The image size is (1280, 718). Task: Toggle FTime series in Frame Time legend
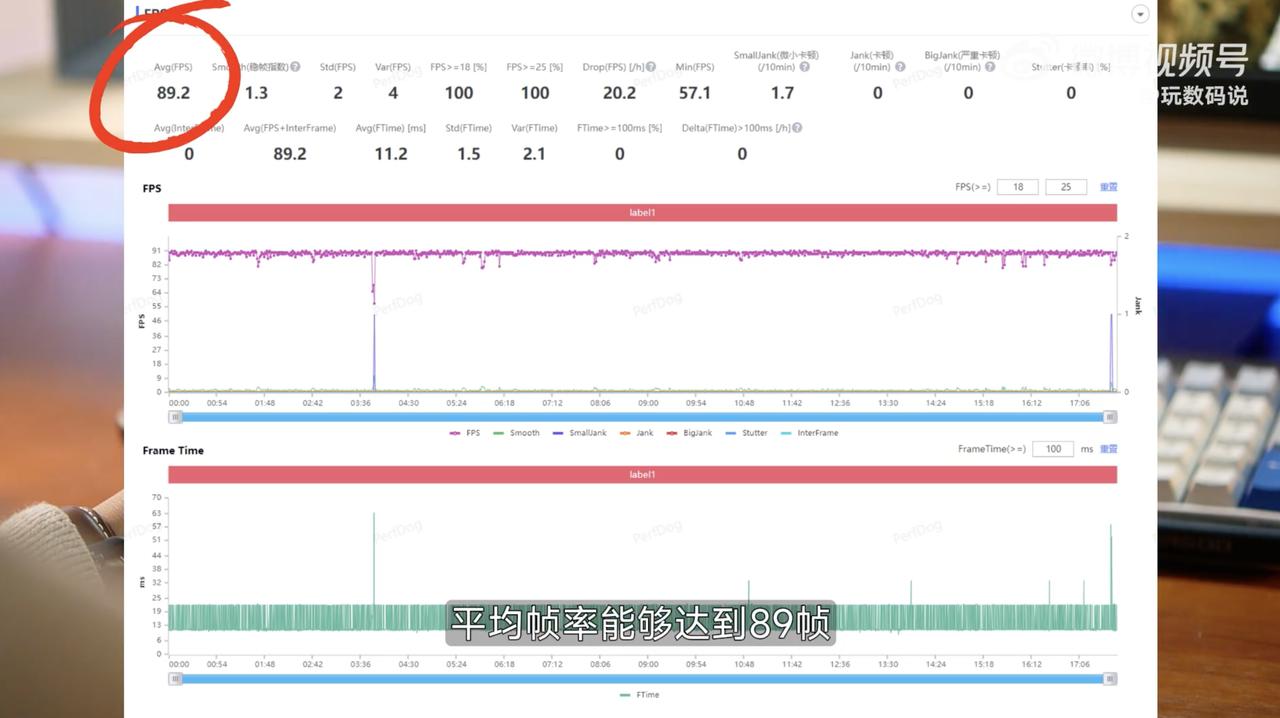[639, 694]
